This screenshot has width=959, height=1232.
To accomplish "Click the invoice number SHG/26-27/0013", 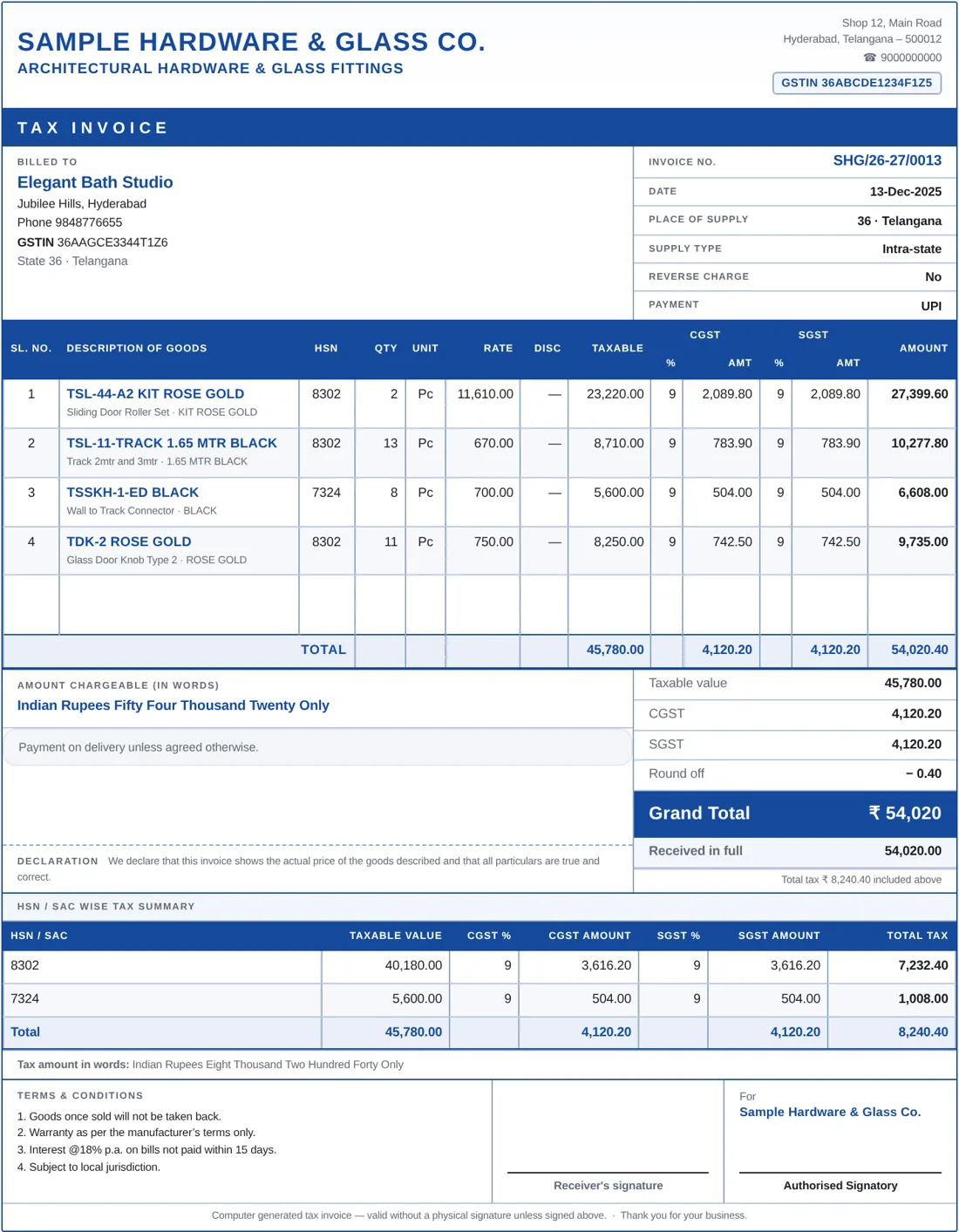I will pos(887,160).
